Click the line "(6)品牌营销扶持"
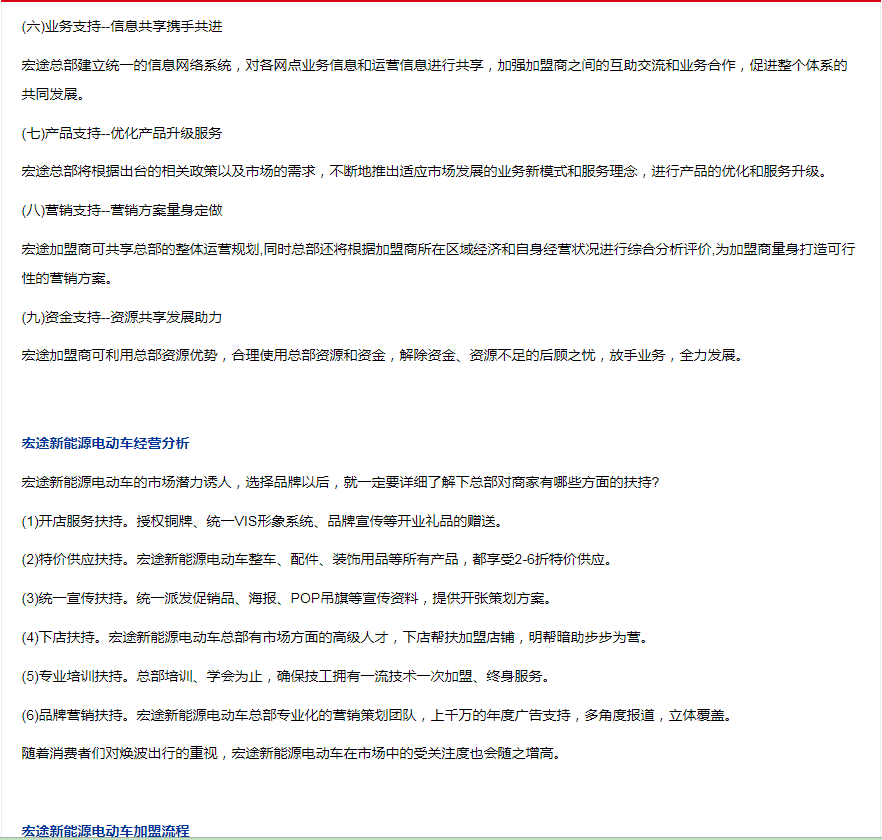 coord(378,716)
